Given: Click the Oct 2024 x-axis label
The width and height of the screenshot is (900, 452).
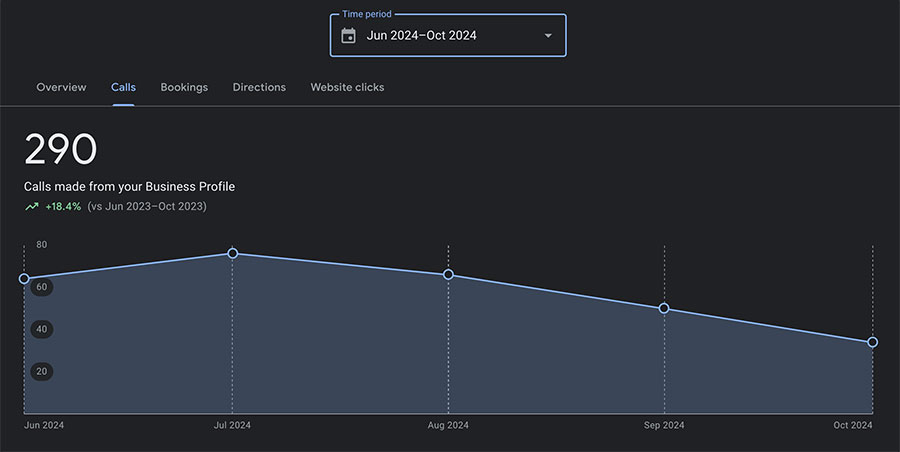Looking at the screenshot, I should tap(853, 425).
